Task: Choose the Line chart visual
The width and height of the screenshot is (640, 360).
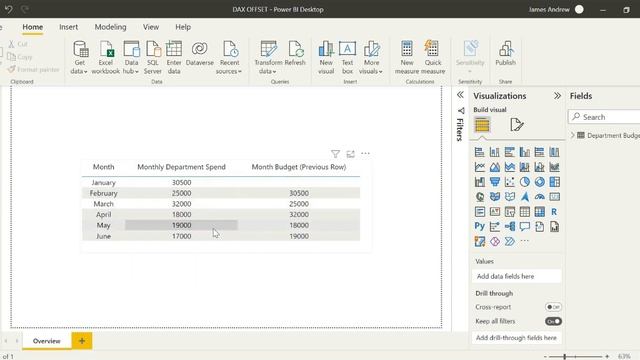Action: pyautogui.click(x=480, y=167)
